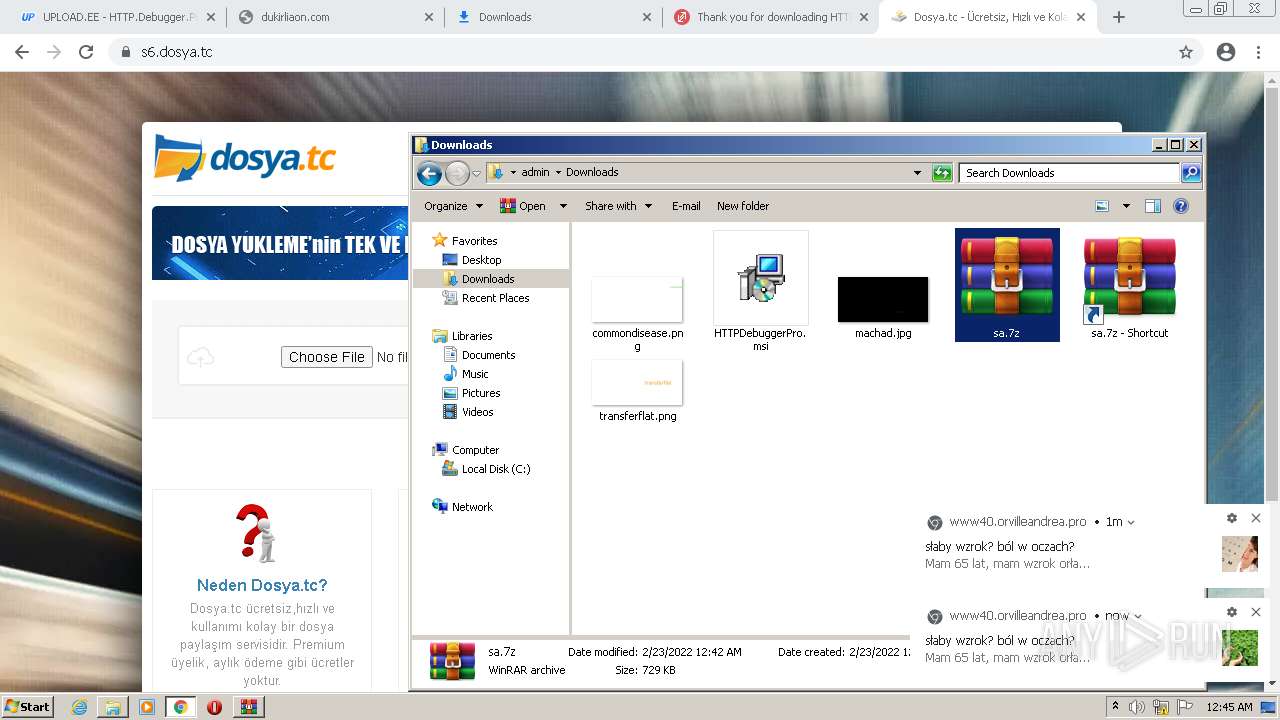Open the Pictures library
Screen dimensions: 1280x720
[x=480, y=393]
